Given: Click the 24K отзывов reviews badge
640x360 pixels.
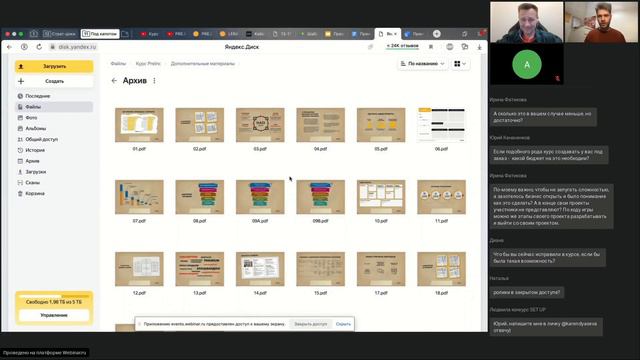Looking at the screenshot, I should tap(402, 46).
